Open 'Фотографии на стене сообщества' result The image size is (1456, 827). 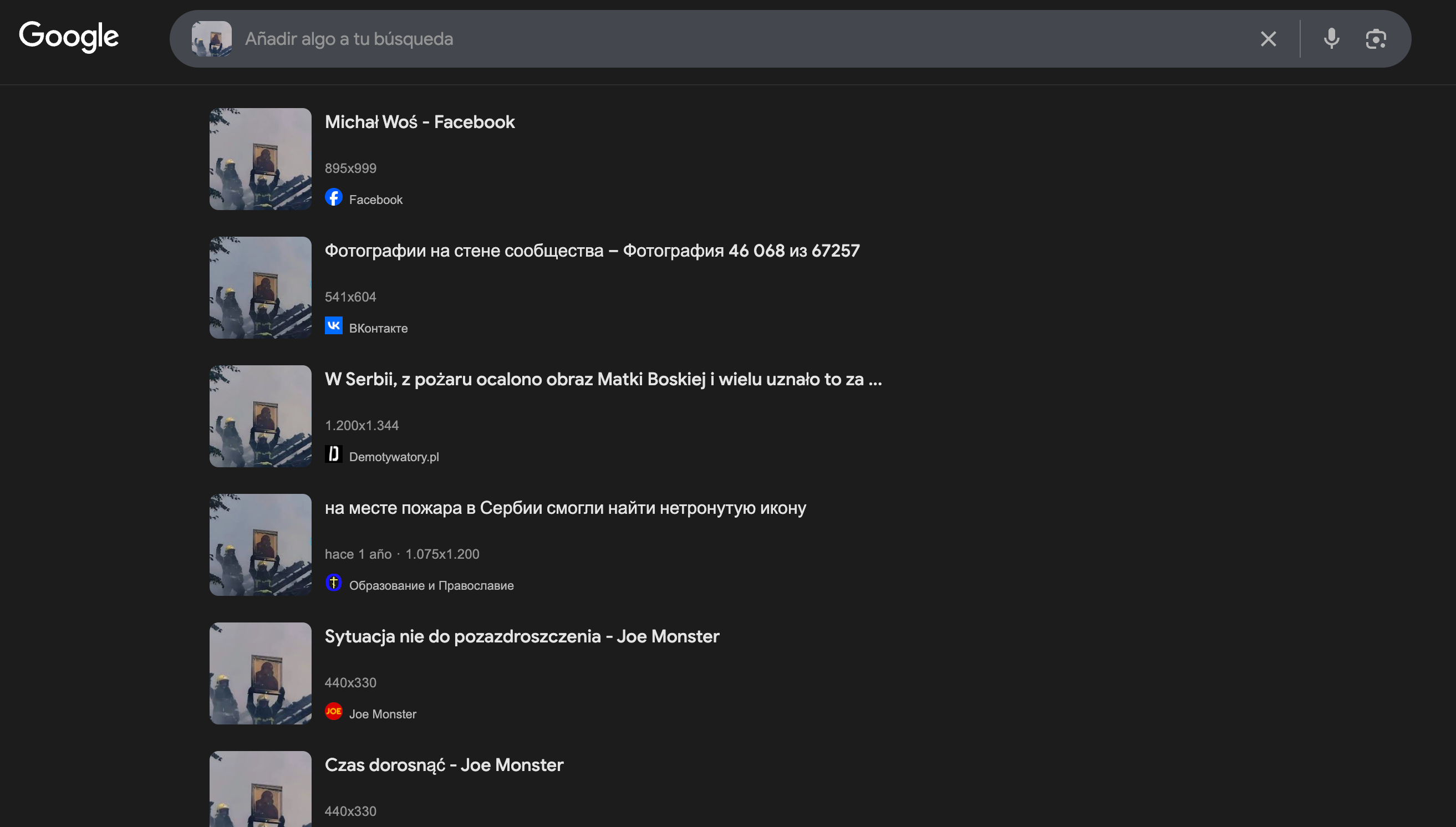point(592,251)
